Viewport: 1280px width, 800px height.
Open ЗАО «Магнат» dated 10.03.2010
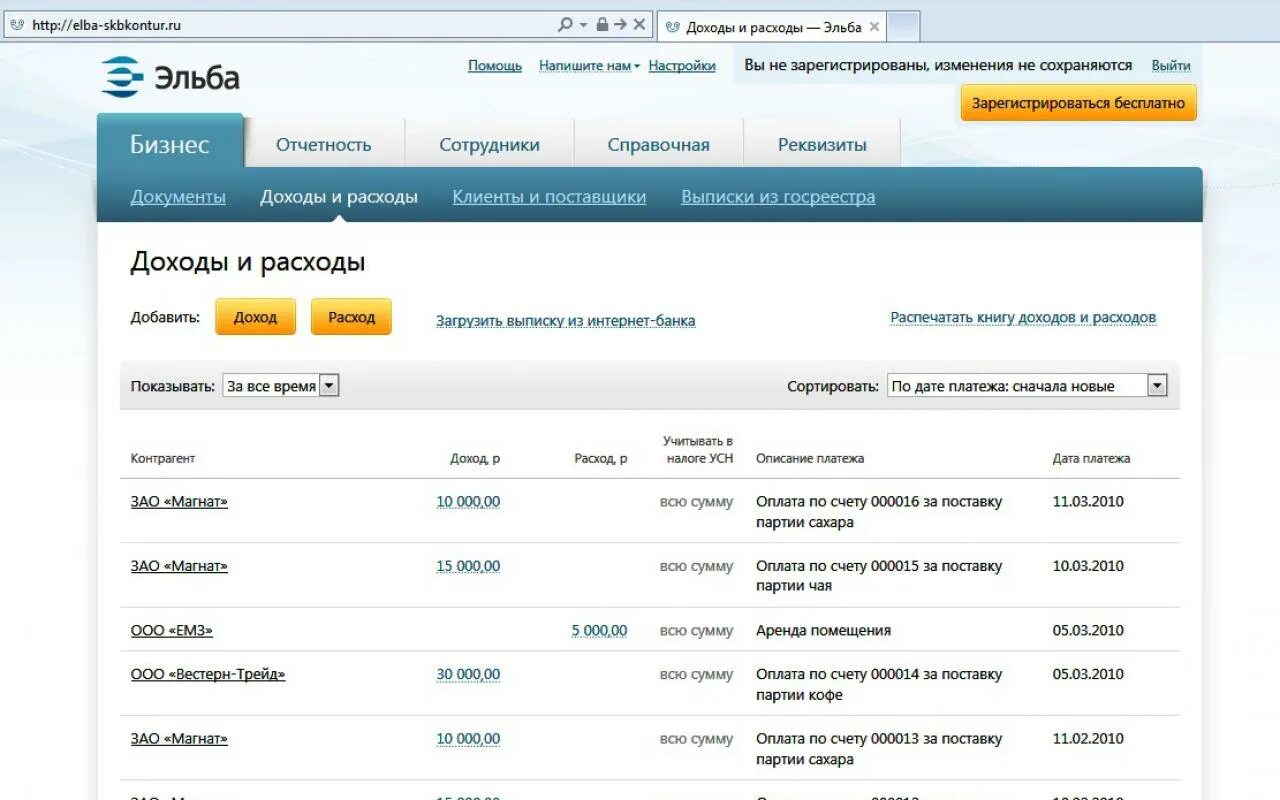[x=179, y=566]
